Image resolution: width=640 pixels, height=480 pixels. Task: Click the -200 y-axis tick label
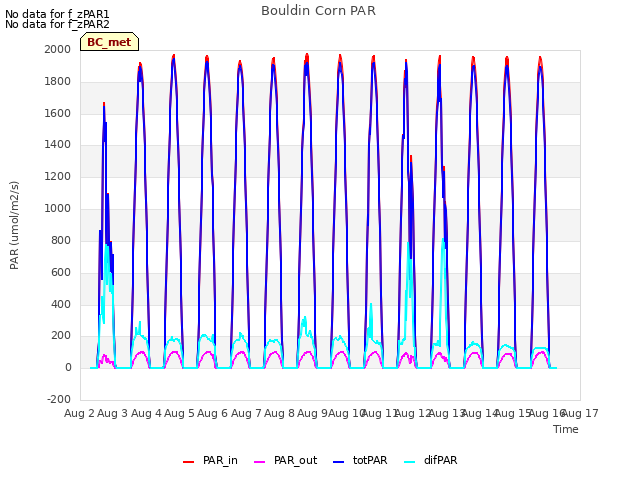59,399
